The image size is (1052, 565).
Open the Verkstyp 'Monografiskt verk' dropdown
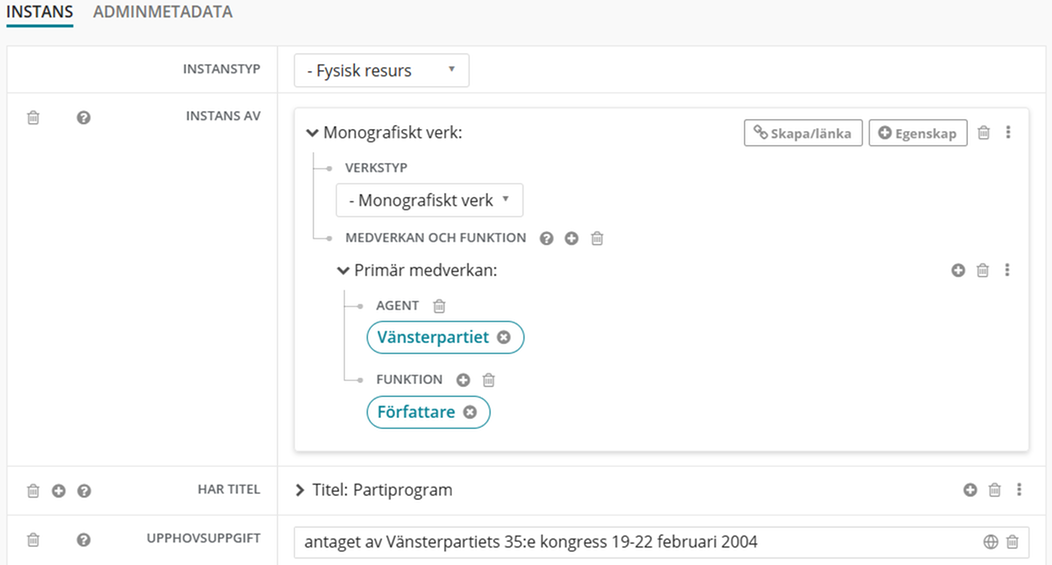tap(429, 200)
